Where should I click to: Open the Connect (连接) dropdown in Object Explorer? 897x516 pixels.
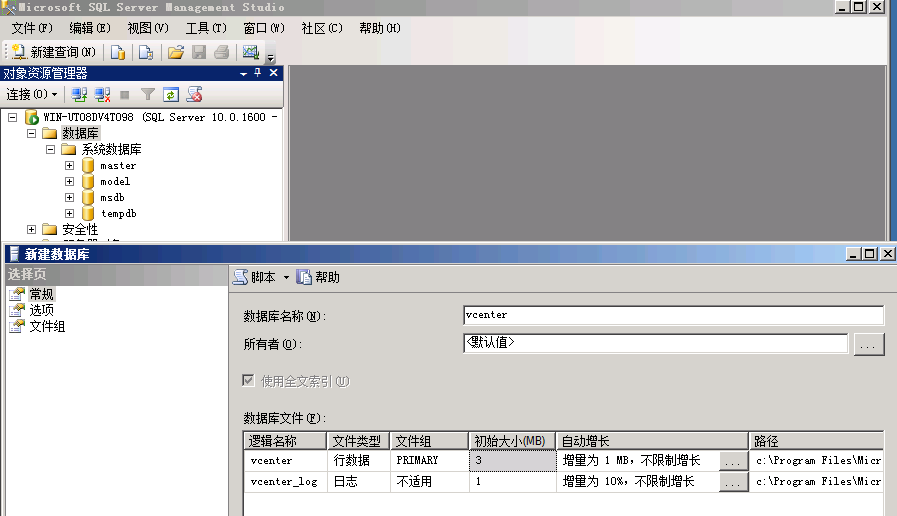pos(32,94)
